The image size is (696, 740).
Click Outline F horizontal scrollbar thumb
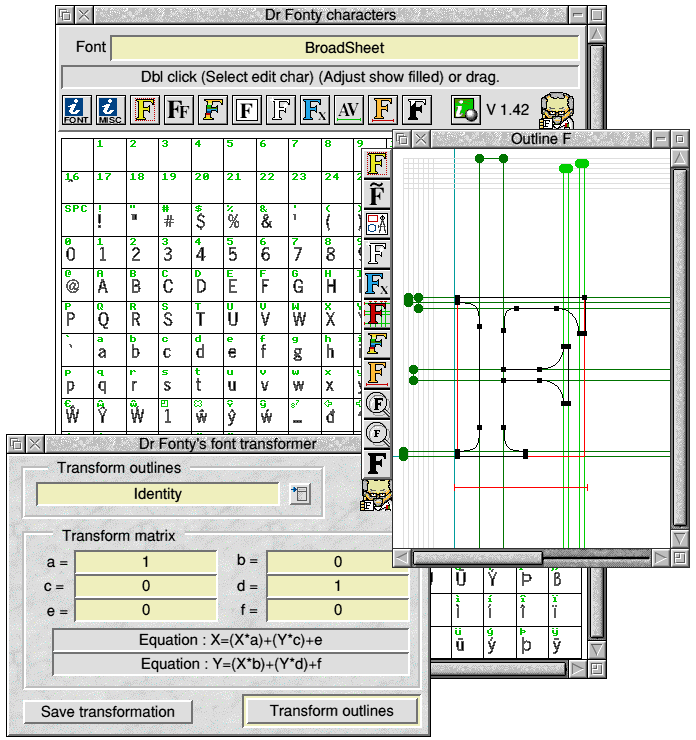click(478, 559)
